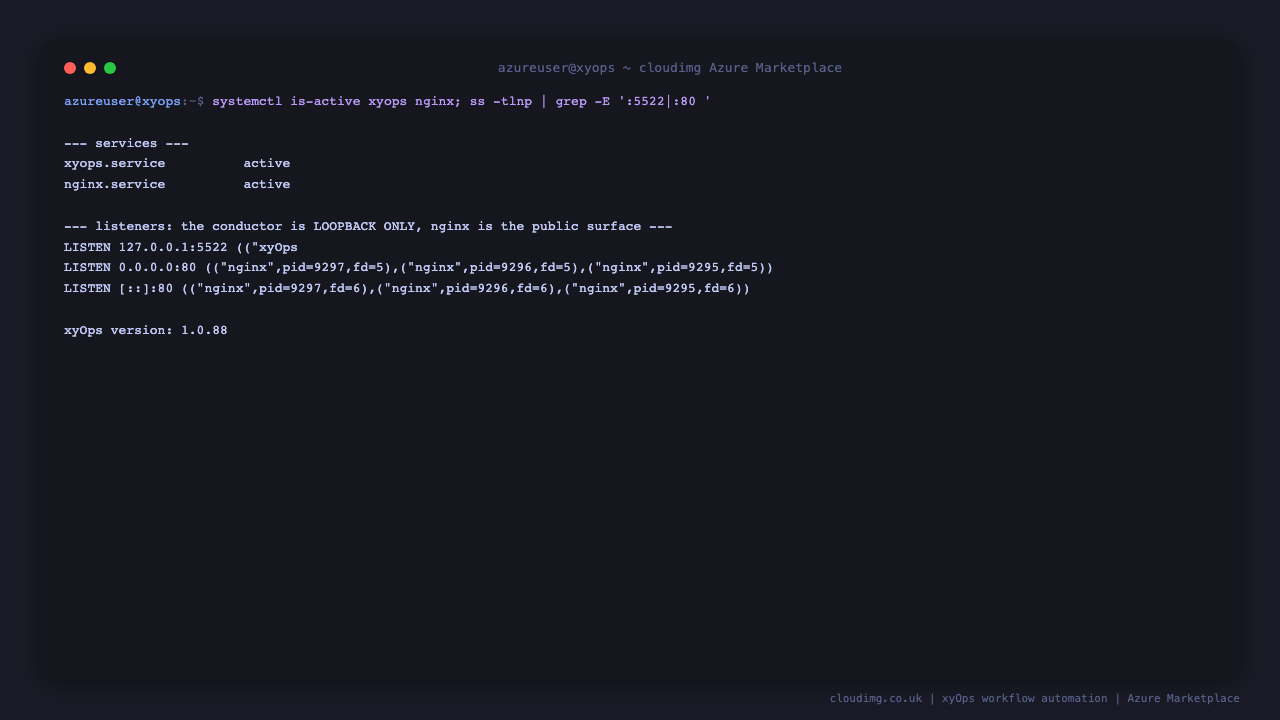The width and height of the screenshot is (1280, 720).
Task: Click the 'xyops.service' entry
Action: (115, 164)
